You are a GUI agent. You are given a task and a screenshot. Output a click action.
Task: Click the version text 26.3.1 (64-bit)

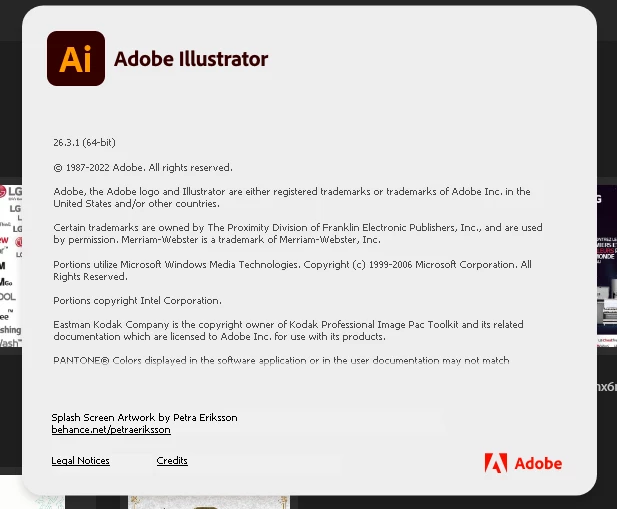click(x=85, y=142)
